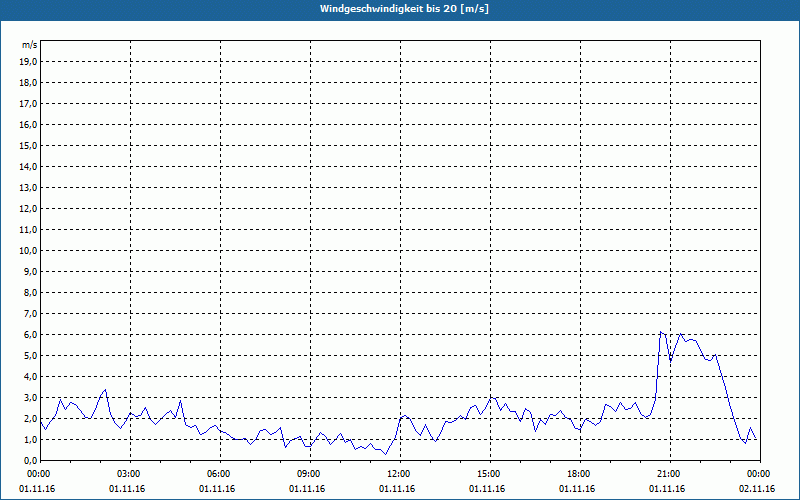Image resolution: width=800 pixels, height=500 pixels.
Task: Click the 10,0 y-axis label
Action: 28,251
